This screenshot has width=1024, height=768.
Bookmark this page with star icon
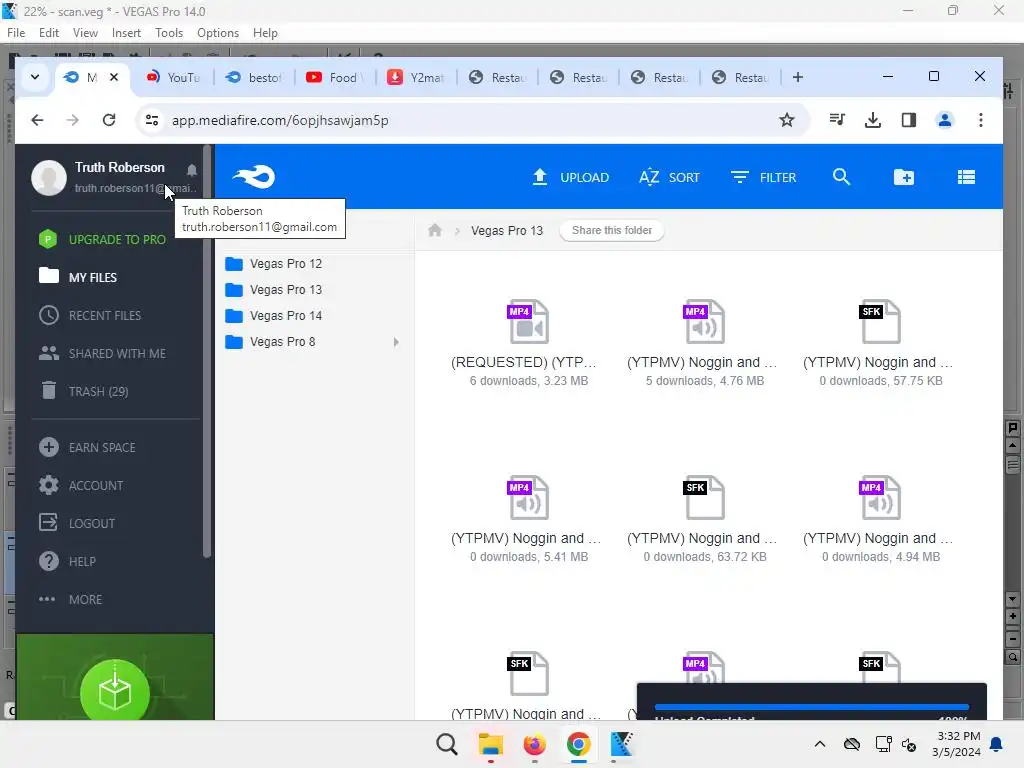(x=787, y=120)
